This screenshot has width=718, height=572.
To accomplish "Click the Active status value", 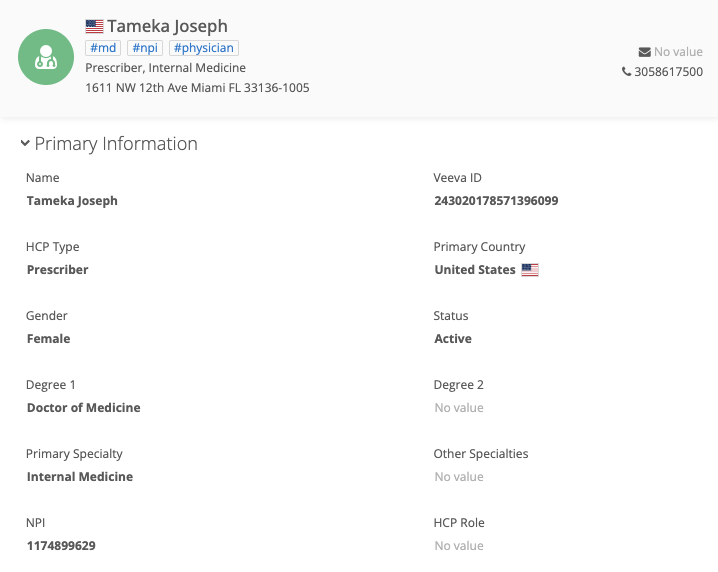I will pyautogui.click(x=453, y=339).
